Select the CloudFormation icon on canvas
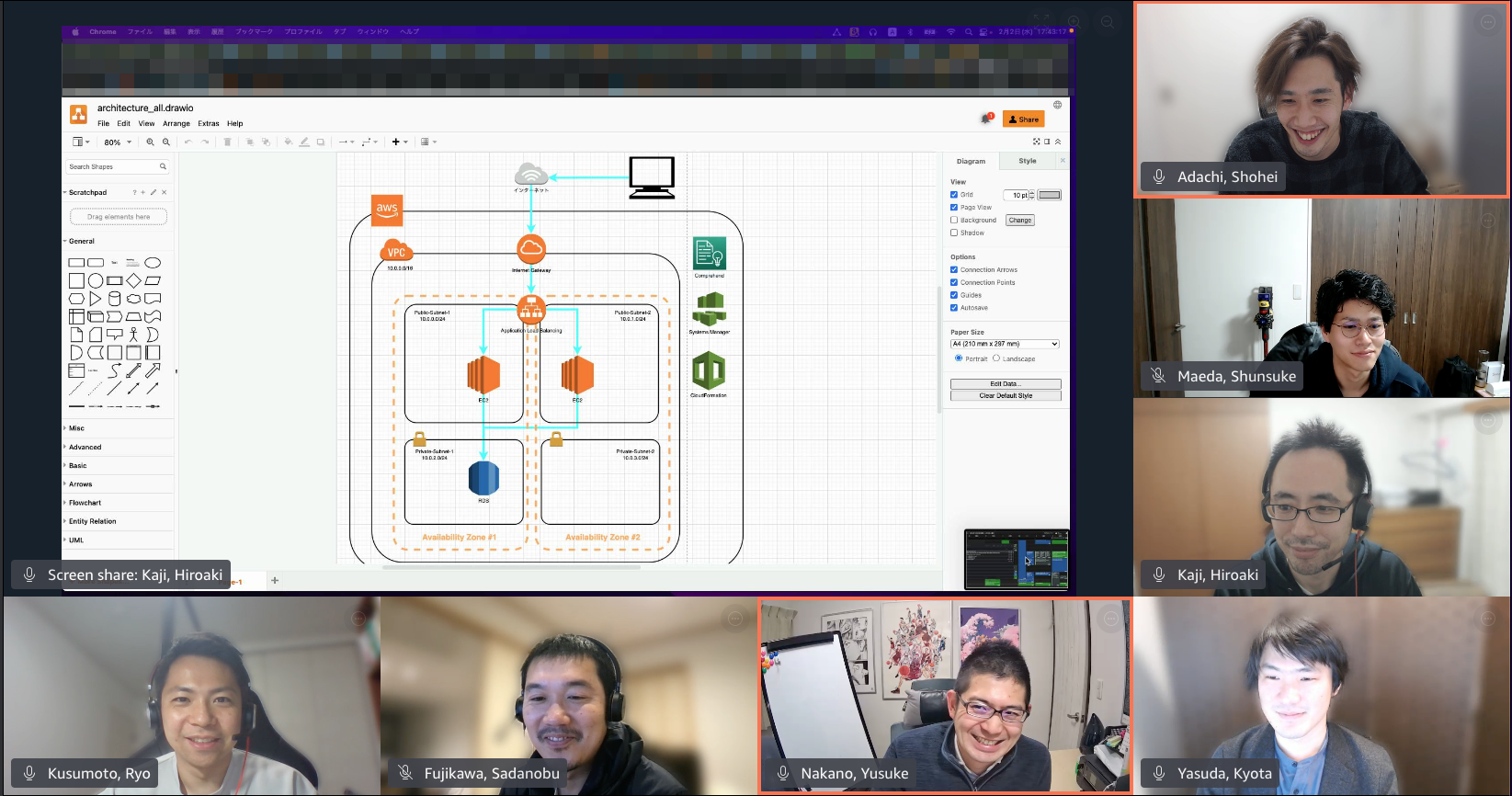Image resolution: width=1512 pixels, height=796 pixels. (x=709, y=371)
